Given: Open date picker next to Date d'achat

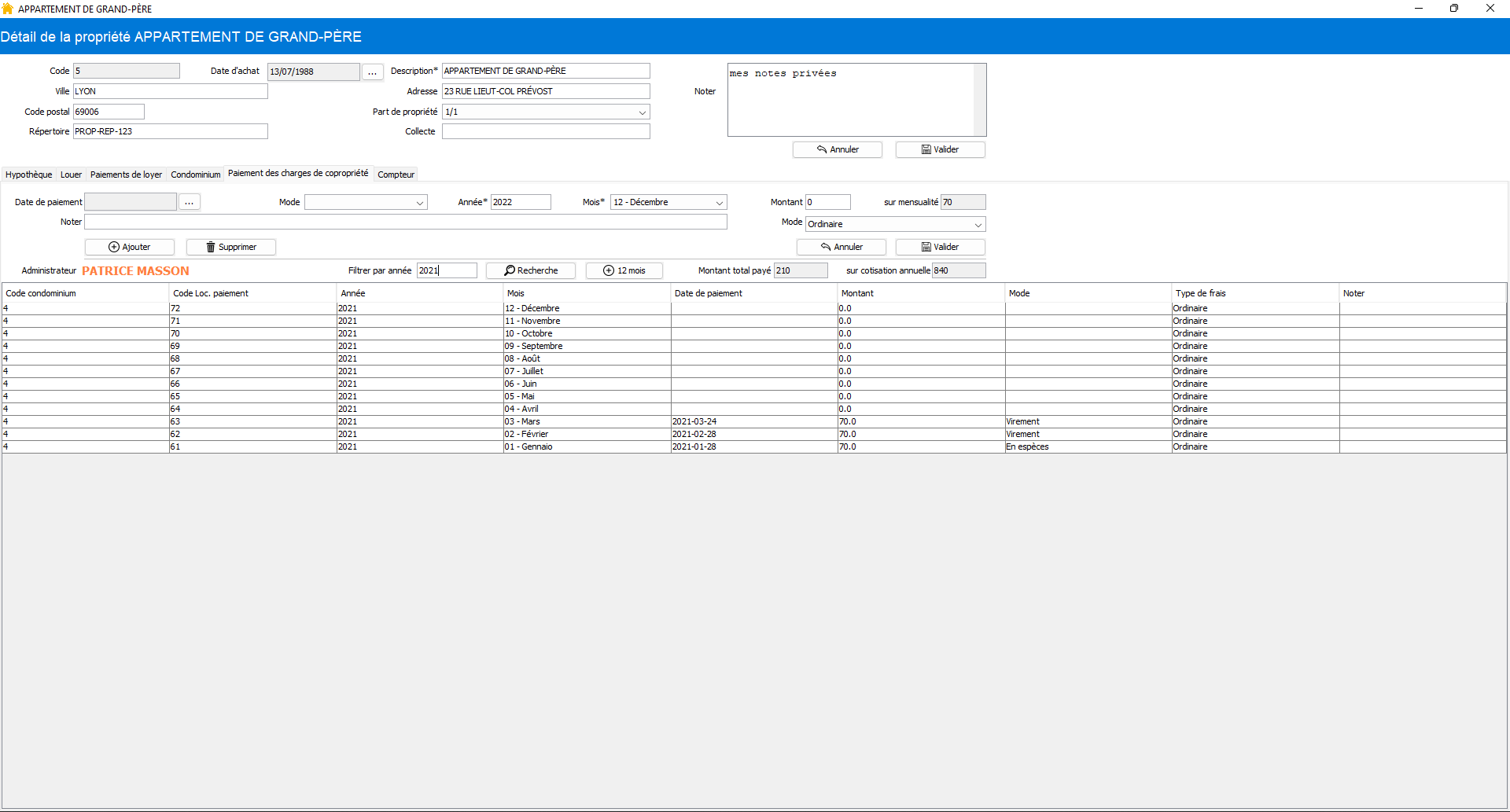Looking at the screenshot, I should click(372, 72).
